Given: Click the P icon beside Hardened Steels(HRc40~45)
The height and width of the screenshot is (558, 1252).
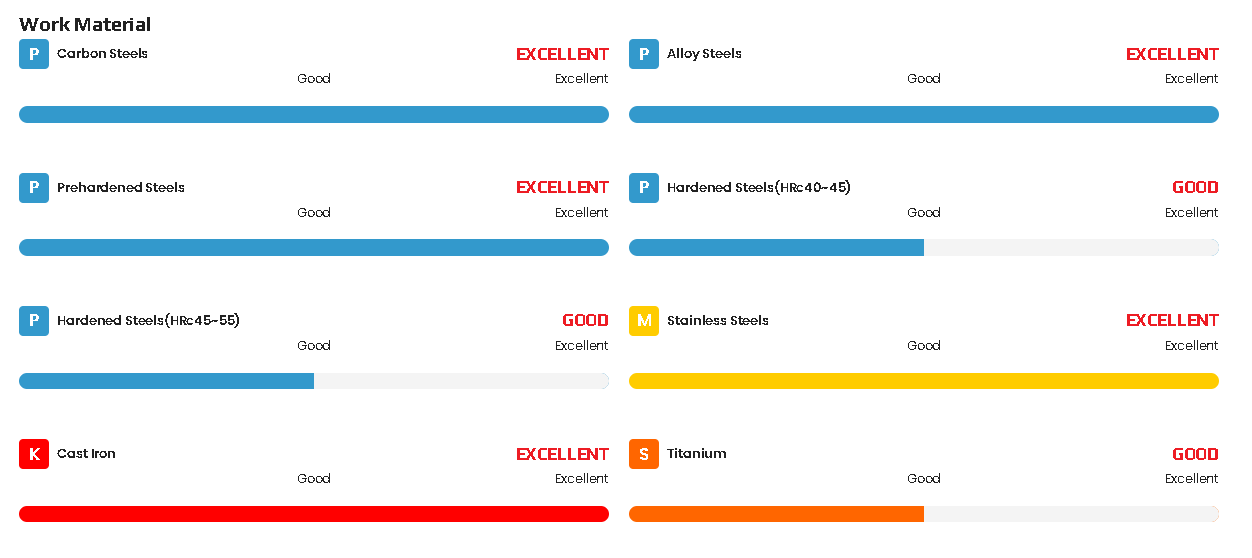Looking at the screenshot, I should (644, 187).
